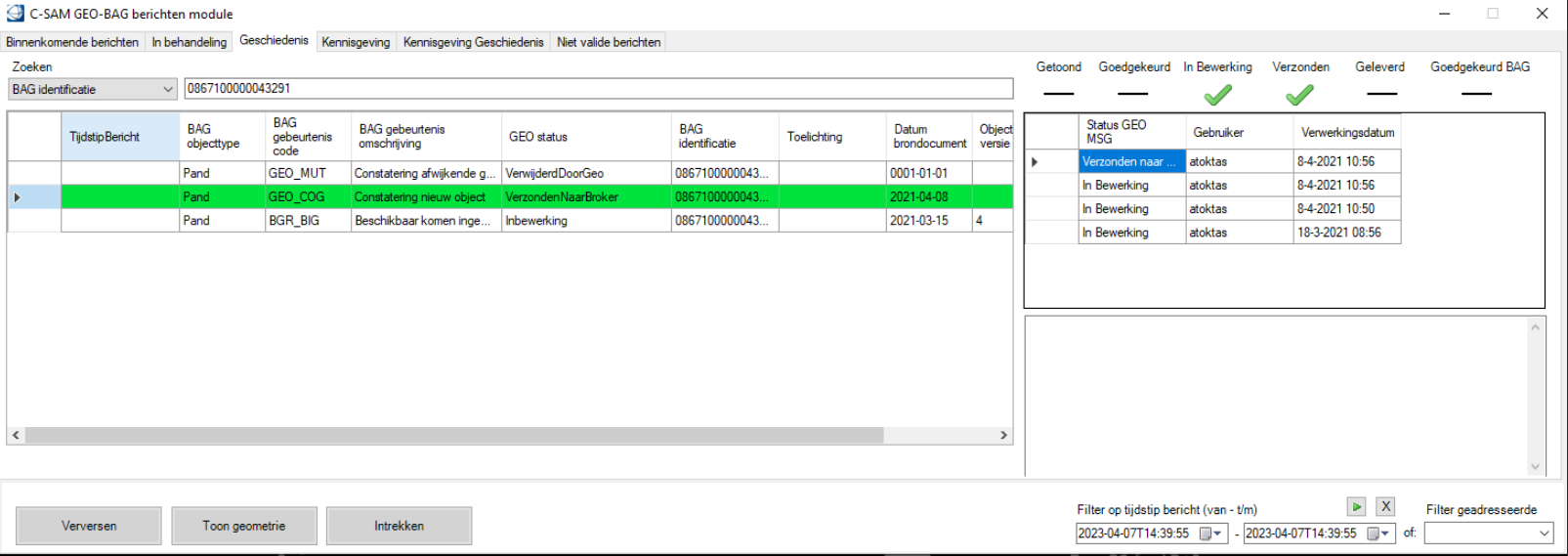Image resolution: width=1568 pixels, height=556 pixels.
Task: Select the BGR_BIG cell
Action: point(308,221)
